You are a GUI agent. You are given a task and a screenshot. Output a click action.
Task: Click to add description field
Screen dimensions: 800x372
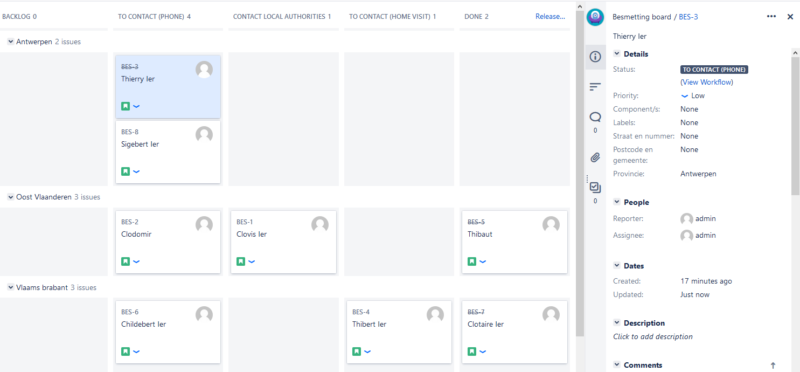click(x=653, y=337)
